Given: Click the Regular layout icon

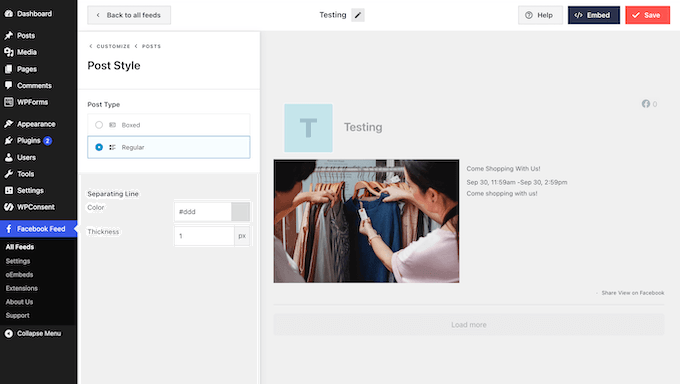Looking at the screenshot, I should point(112,148).
